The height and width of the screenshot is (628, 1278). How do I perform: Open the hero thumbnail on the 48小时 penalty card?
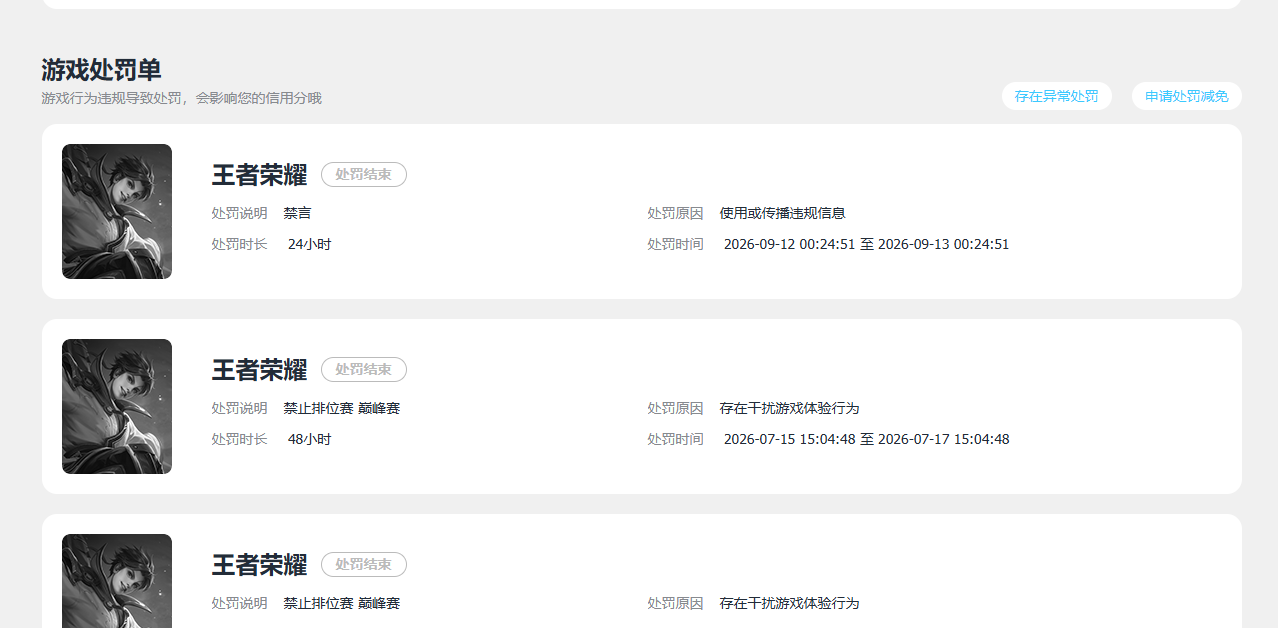(x=117, y=406)
